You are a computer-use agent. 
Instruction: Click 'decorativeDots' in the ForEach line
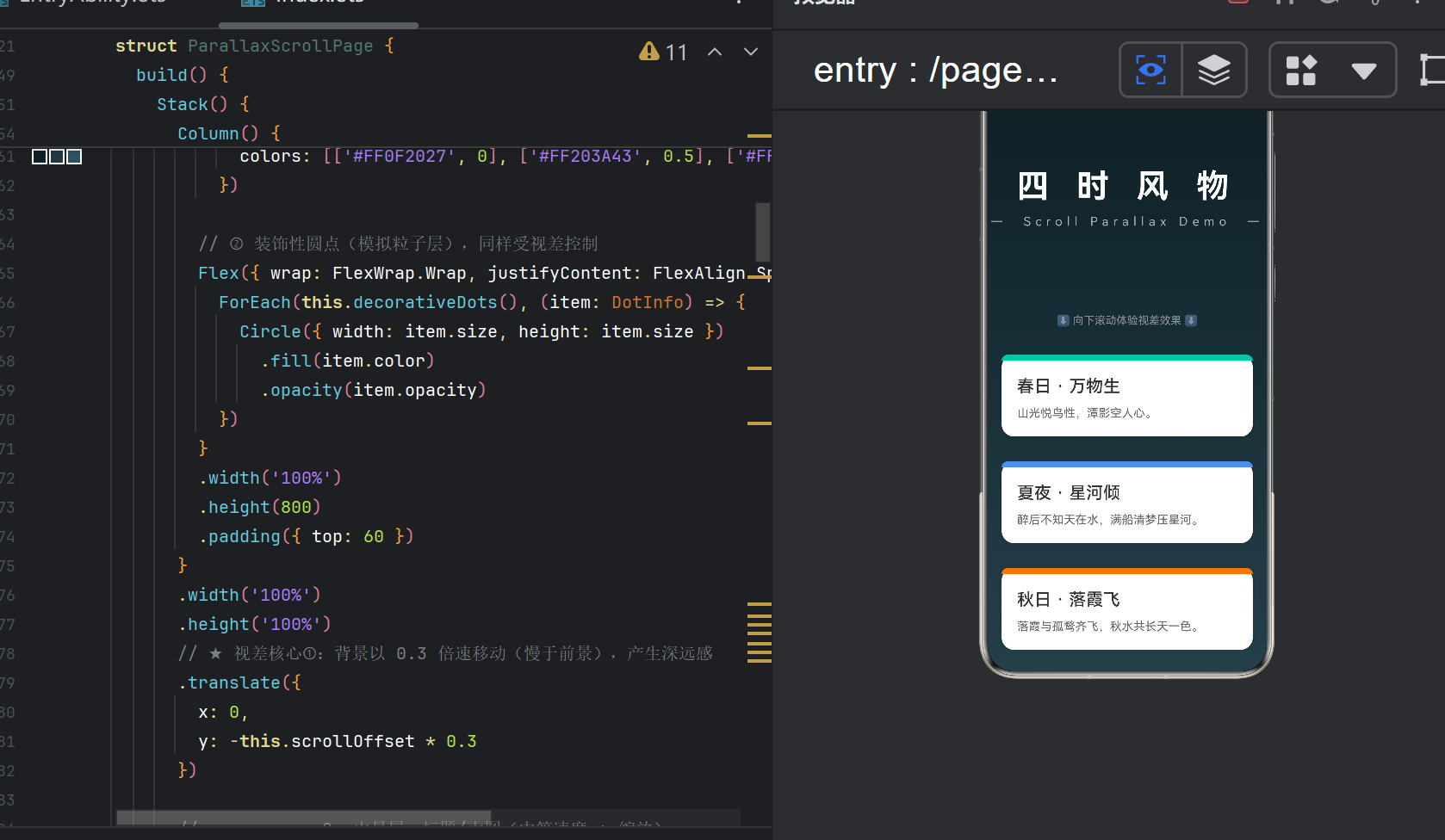coord(425,302)
